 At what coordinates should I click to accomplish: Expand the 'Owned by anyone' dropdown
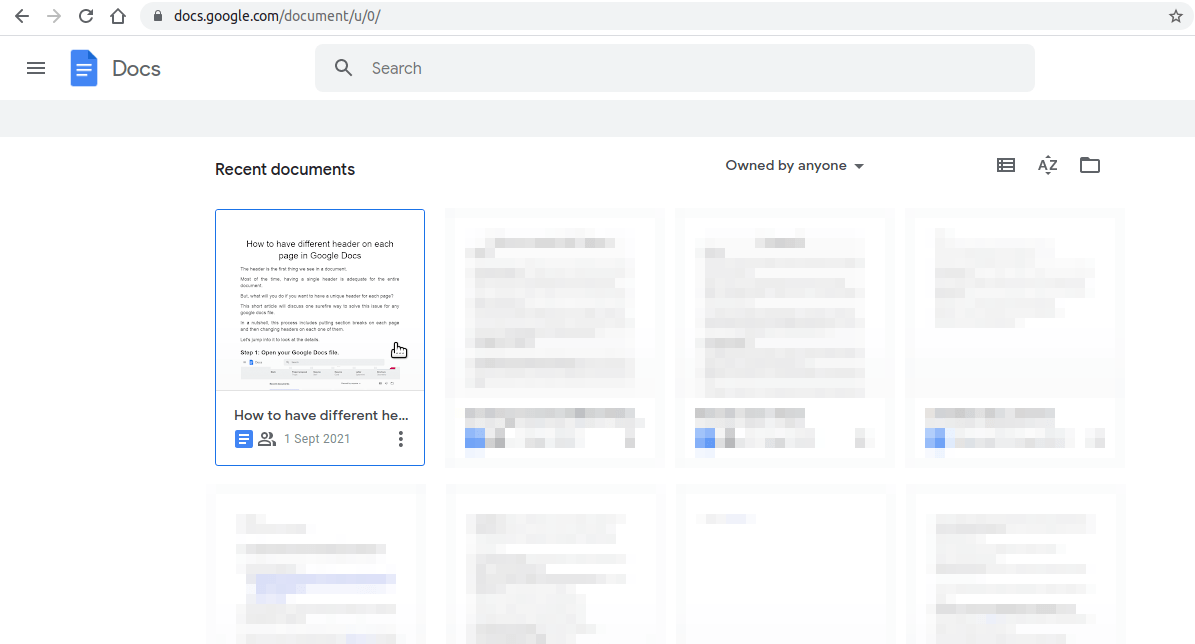[x=795, y=166]
